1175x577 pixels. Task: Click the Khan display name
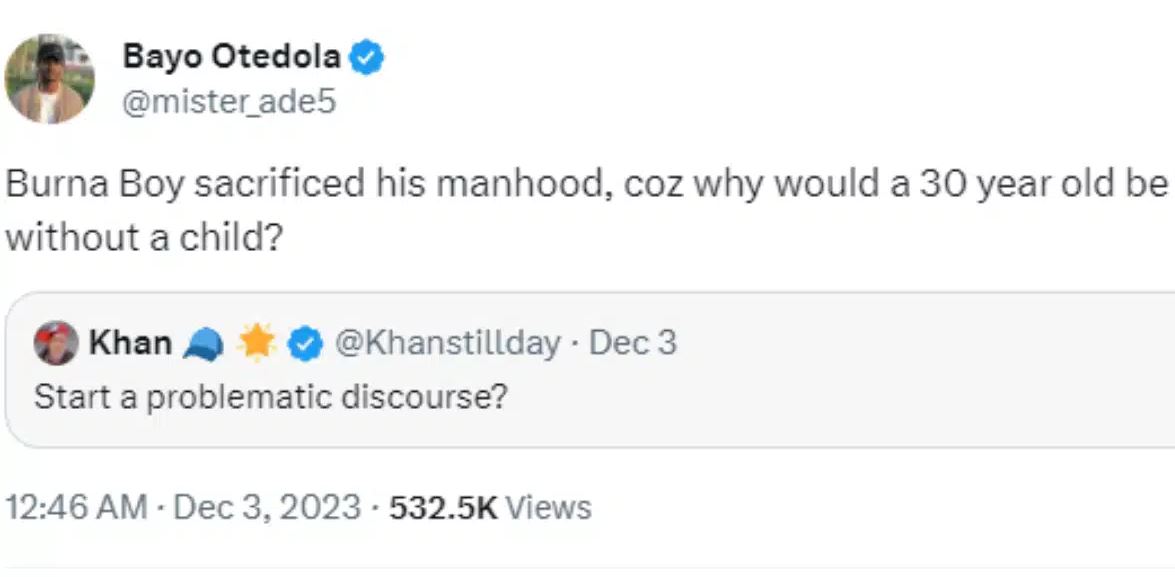tap(130, 344)
